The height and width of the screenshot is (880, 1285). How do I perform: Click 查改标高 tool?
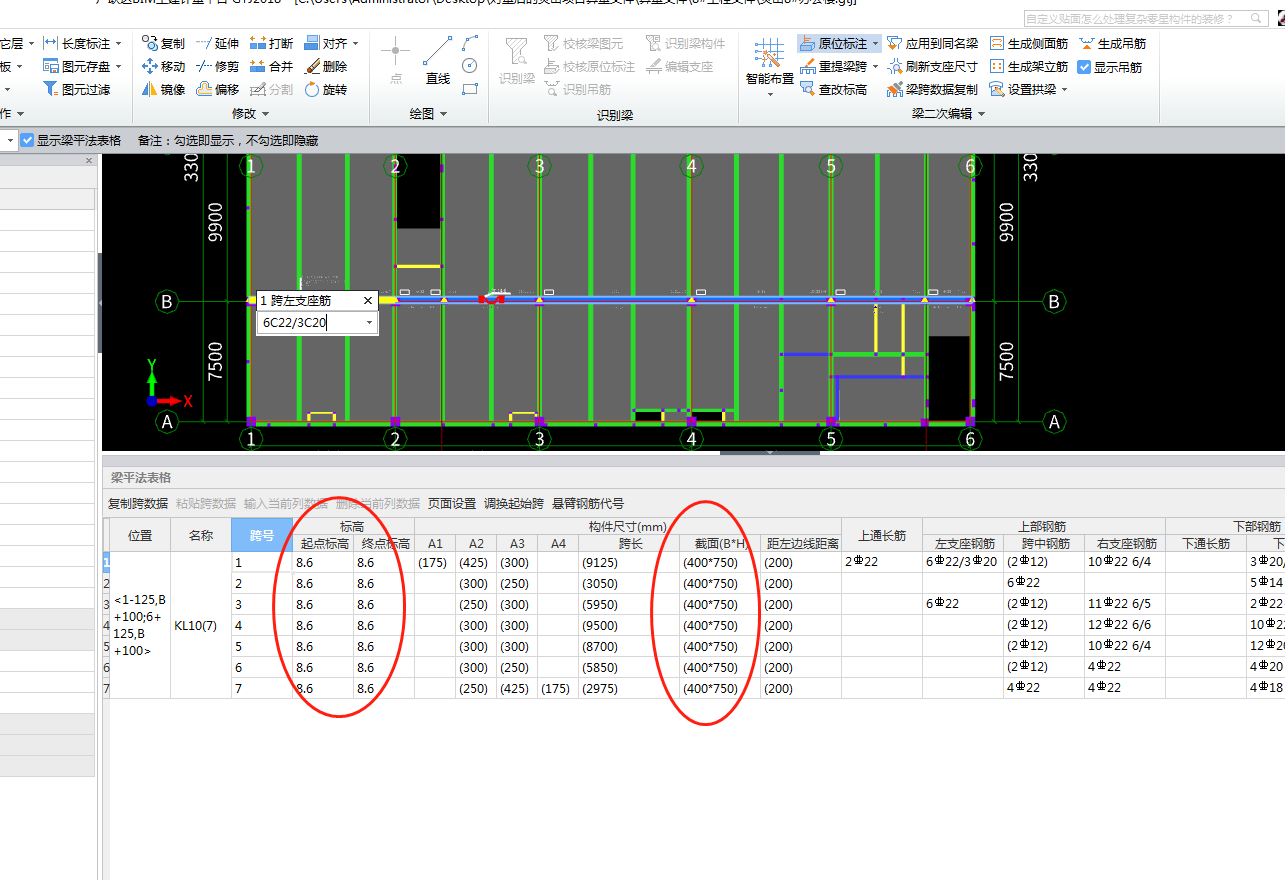(834, 89)
